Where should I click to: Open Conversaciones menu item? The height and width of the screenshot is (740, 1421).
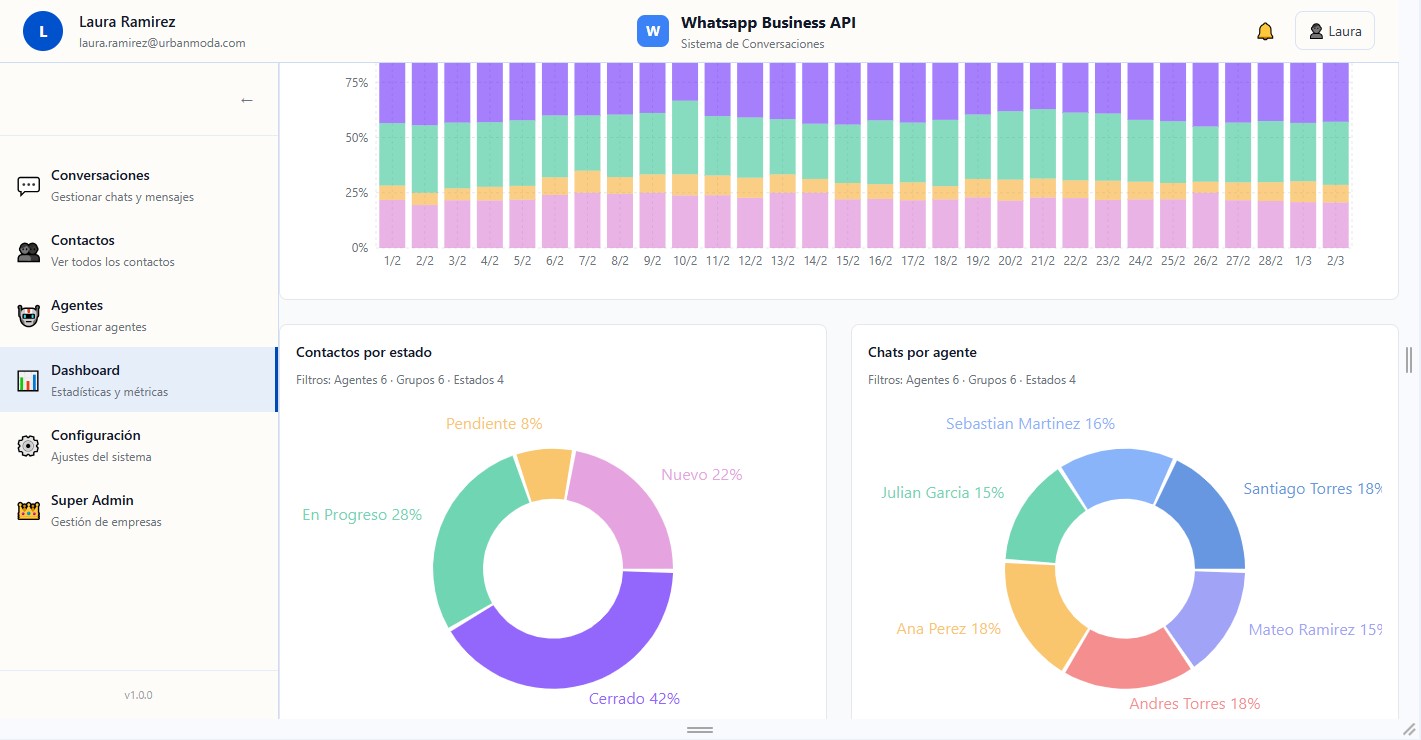point(139,185)
